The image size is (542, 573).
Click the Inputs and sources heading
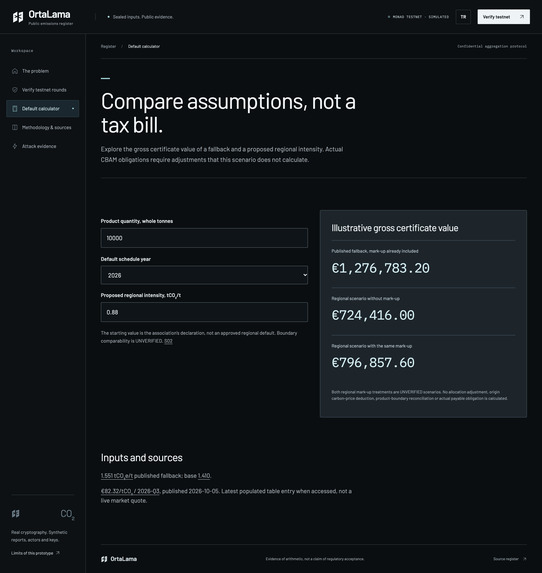(x=141, y=458)
